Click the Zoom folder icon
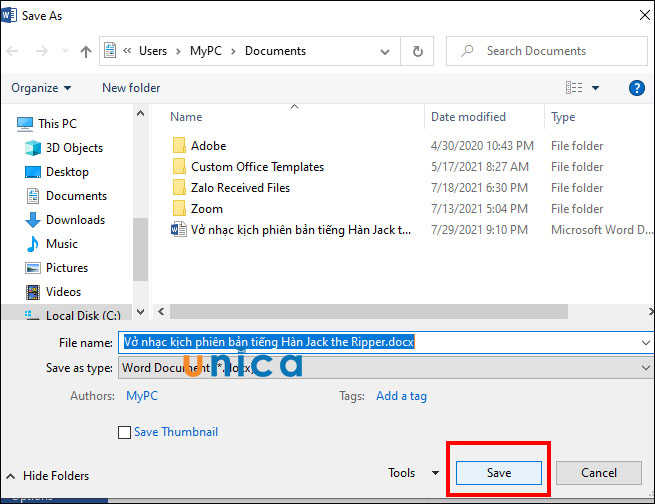The image size is (655, 504). tap(179, 208)
